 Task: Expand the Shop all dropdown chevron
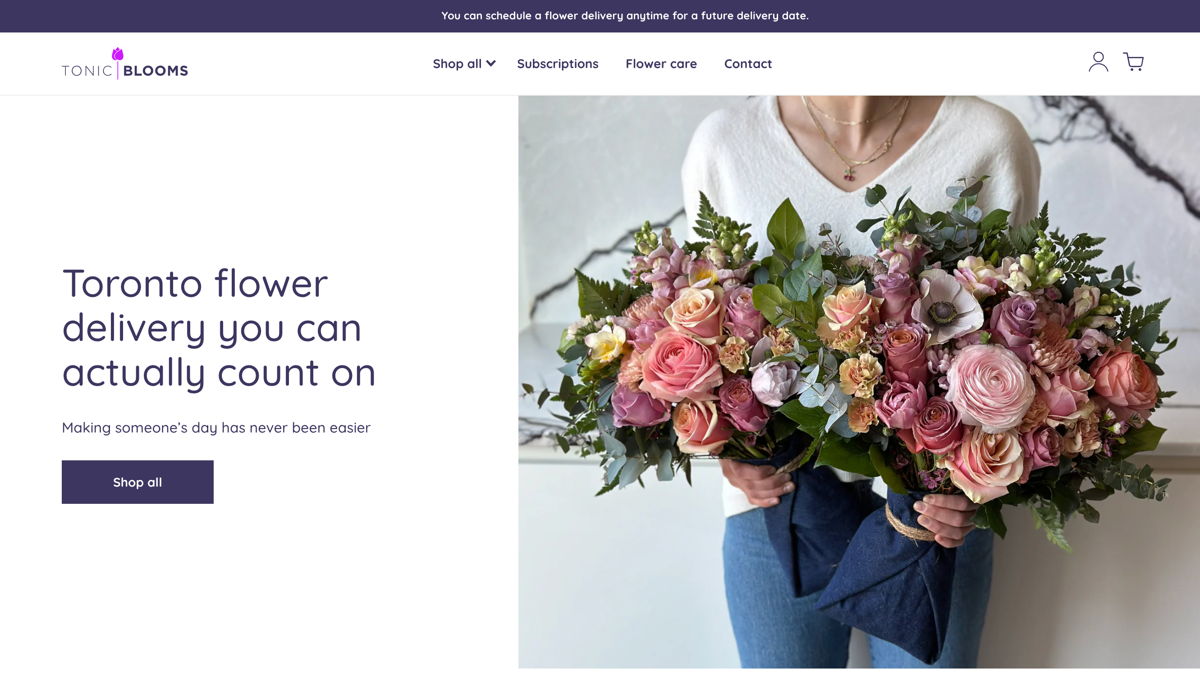click(x=491, y=63)
